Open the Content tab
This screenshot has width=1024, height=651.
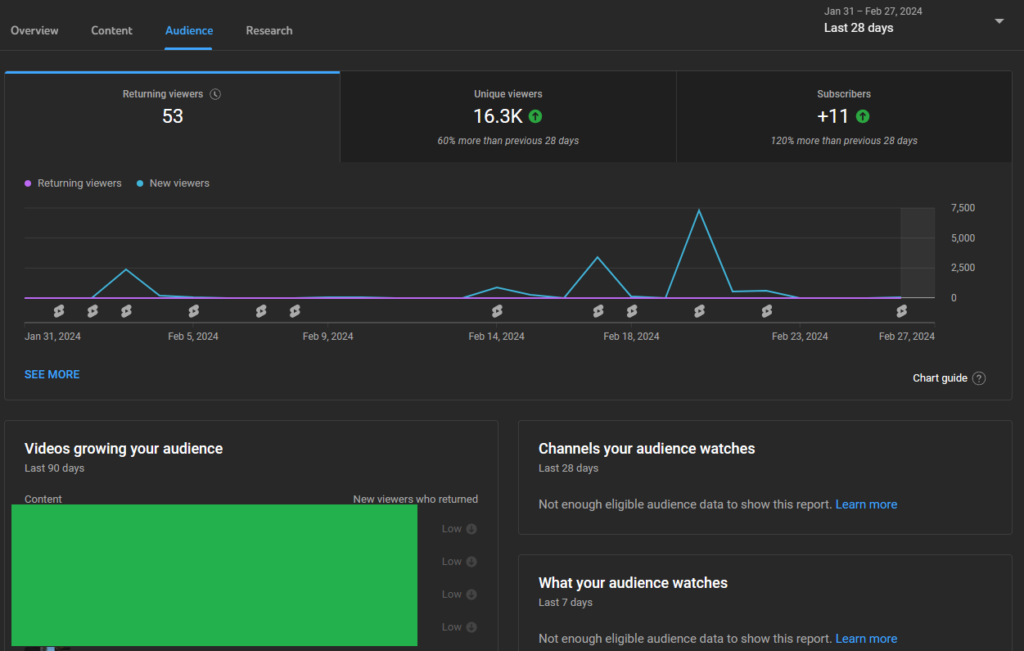[112, 31]
